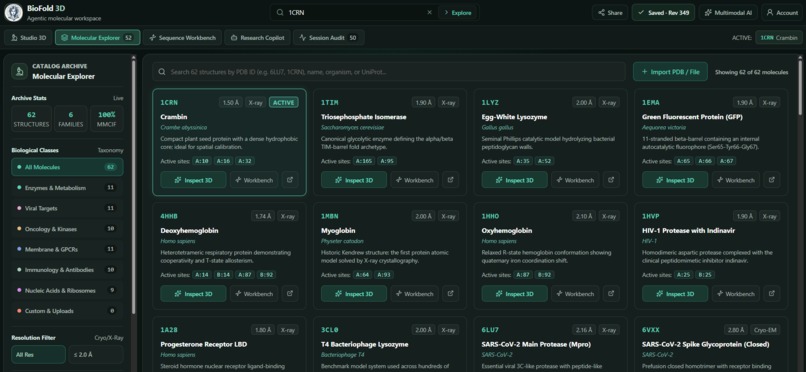The height and width of the screenshot is (372, 806).
Task: Select the ≤ 2.0 Å resolution filter
Action: click(x=96, y=355)
